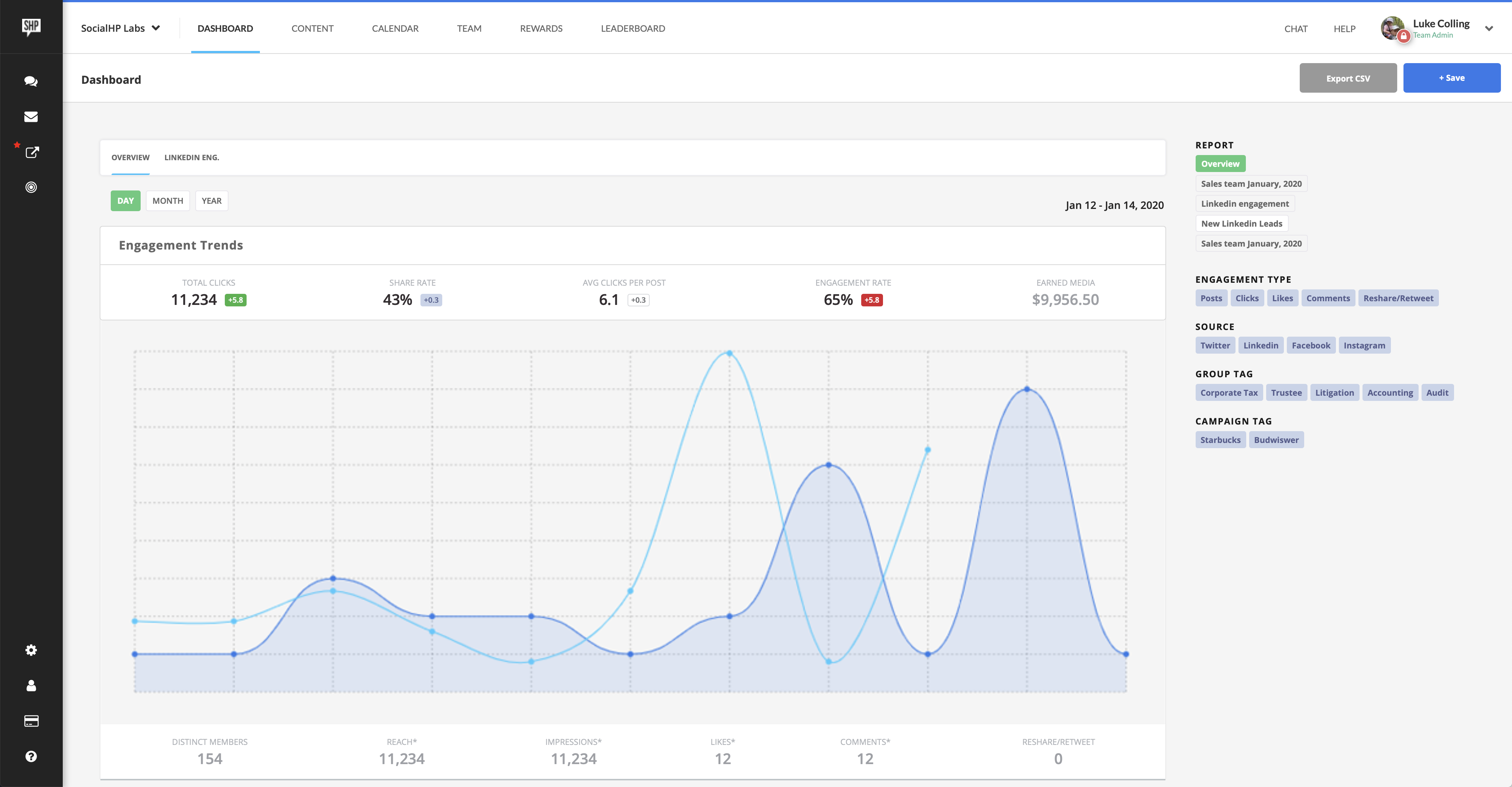Toggle the Clicks engagement type filter

pyautogui.click(x=1247, y=298)
